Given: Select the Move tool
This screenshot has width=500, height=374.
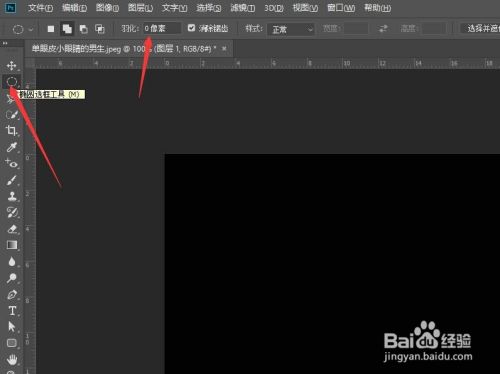Looking at the screenshot, I should (12, 66).
